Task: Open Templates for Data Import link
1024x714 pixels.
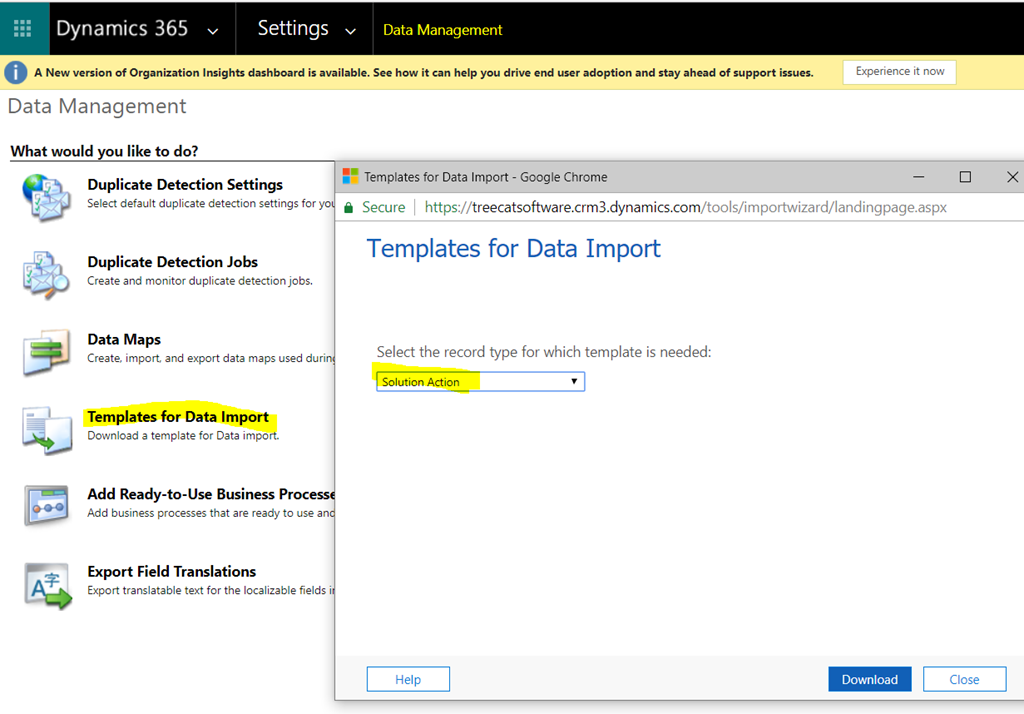Action: pos(178,417)
